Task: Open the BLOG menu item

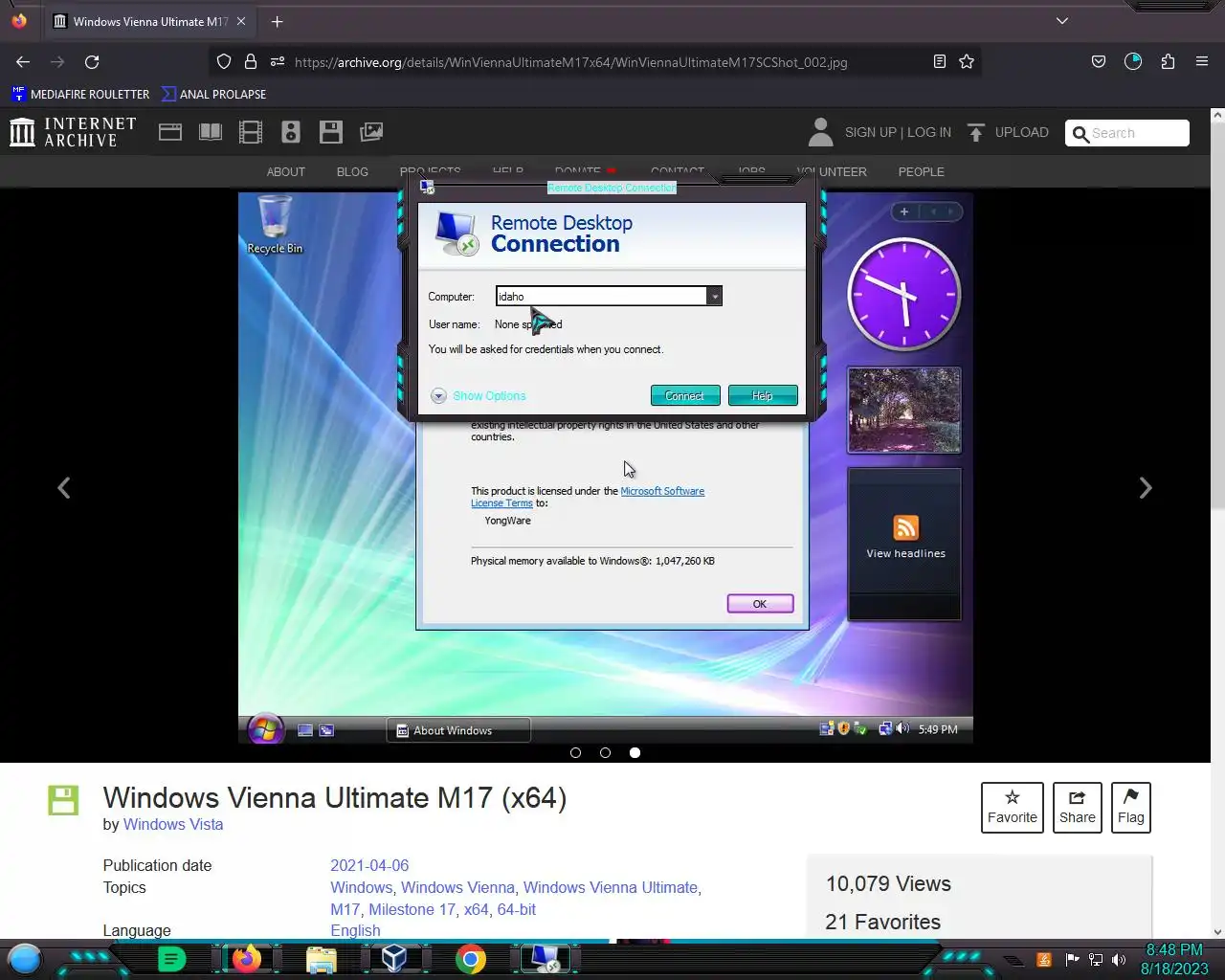Action: point(352,171)
